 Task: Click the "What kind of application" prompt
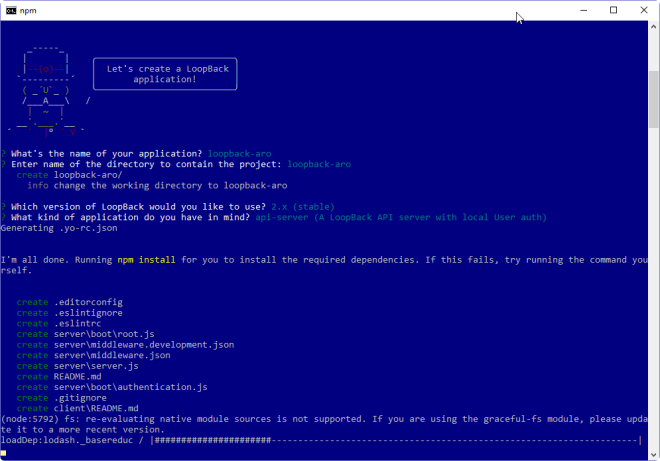pos(130,217)
